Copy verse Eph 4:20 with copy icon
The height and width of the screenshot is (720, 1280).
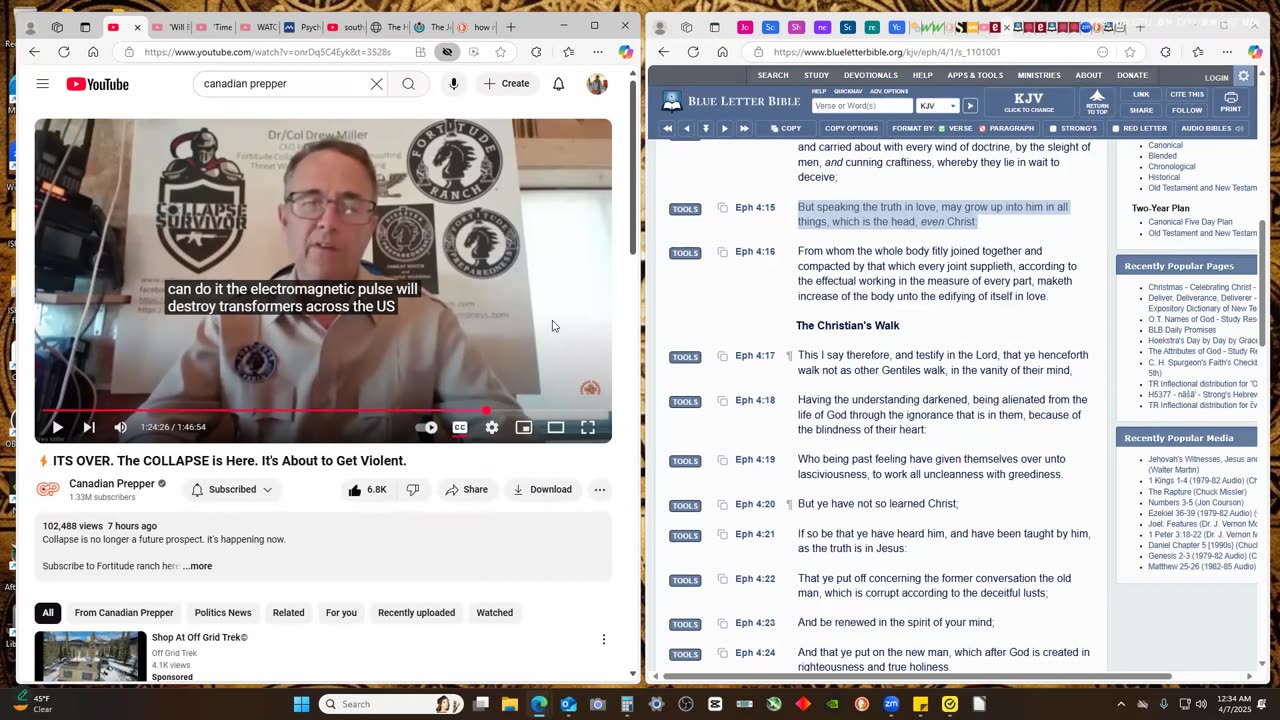pyautogui.click(x=722, y=505)
